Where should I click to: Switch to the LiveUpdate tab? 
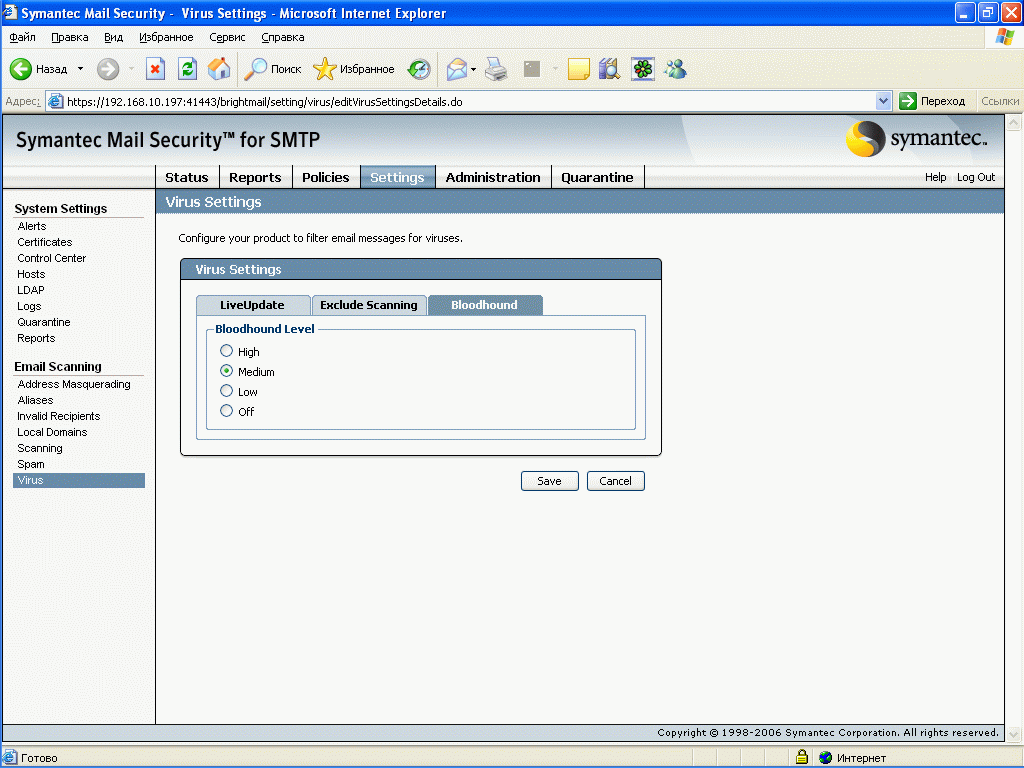coord(253,305)
